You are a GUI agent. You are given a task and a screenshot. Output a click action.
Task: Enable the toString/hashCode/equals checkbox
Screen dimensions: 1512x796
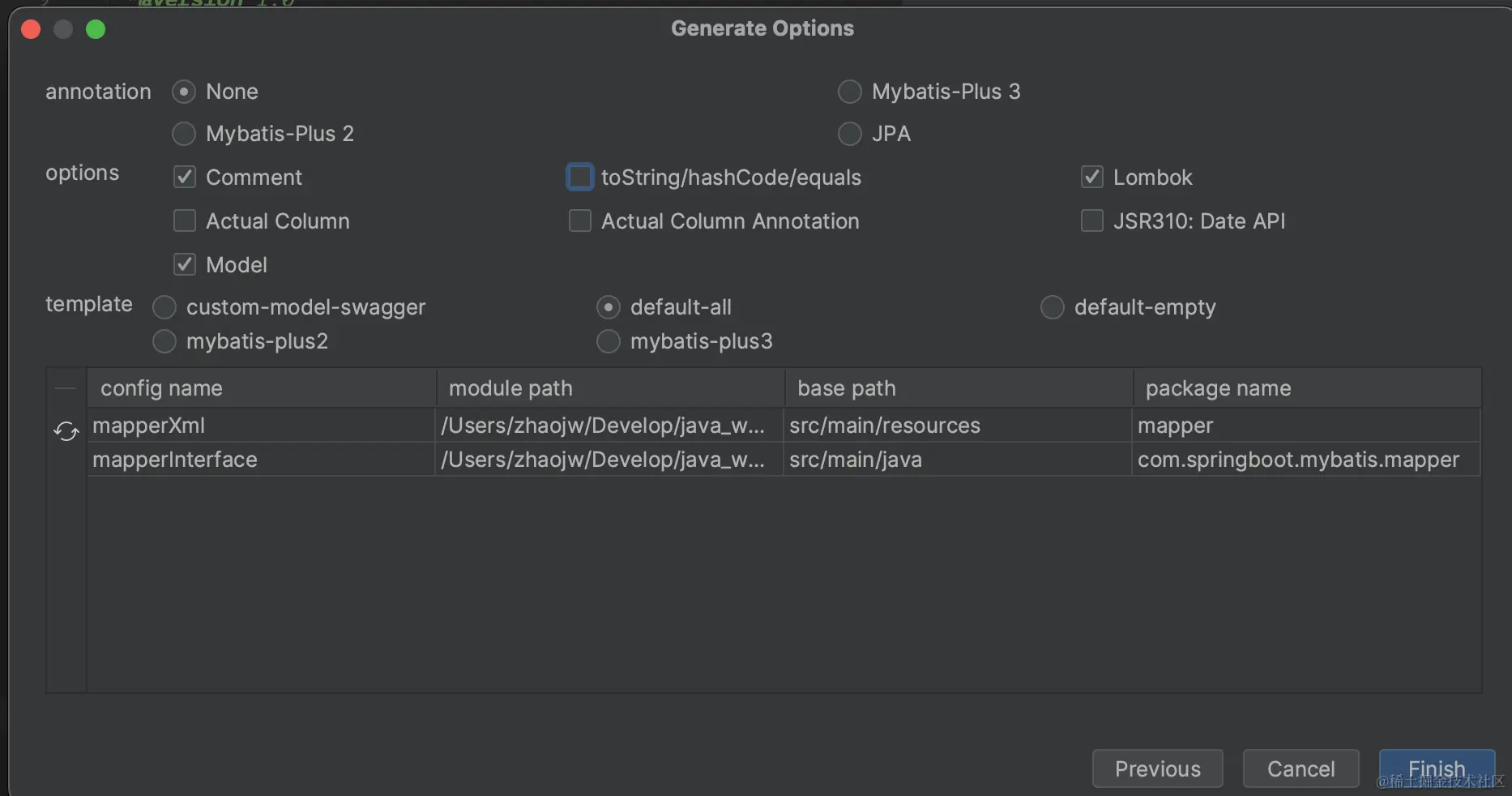(580, 178)
